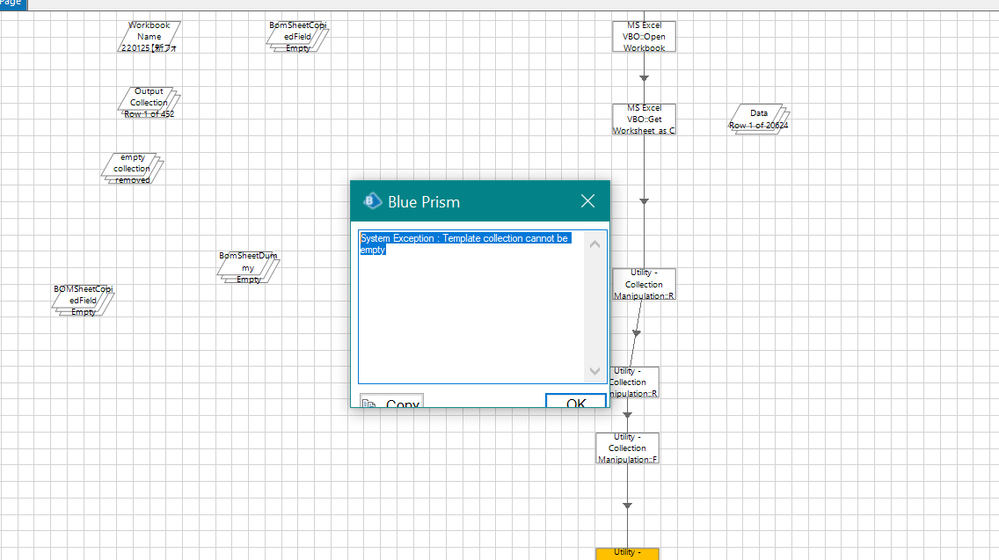This screenshot has width=999, height=560.
Task: Copy the exception message with Copy button
Action: click(x=391, y=402)
